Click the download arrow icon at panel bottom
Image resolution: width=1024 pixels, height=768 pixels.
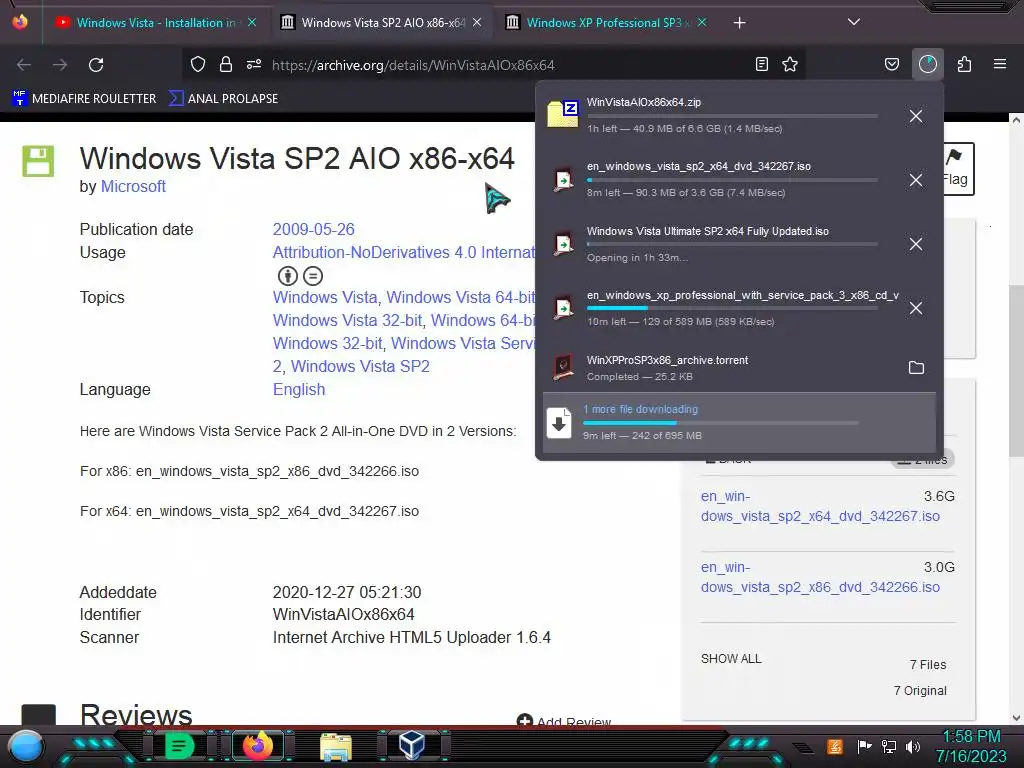click(x=559, y=423)
